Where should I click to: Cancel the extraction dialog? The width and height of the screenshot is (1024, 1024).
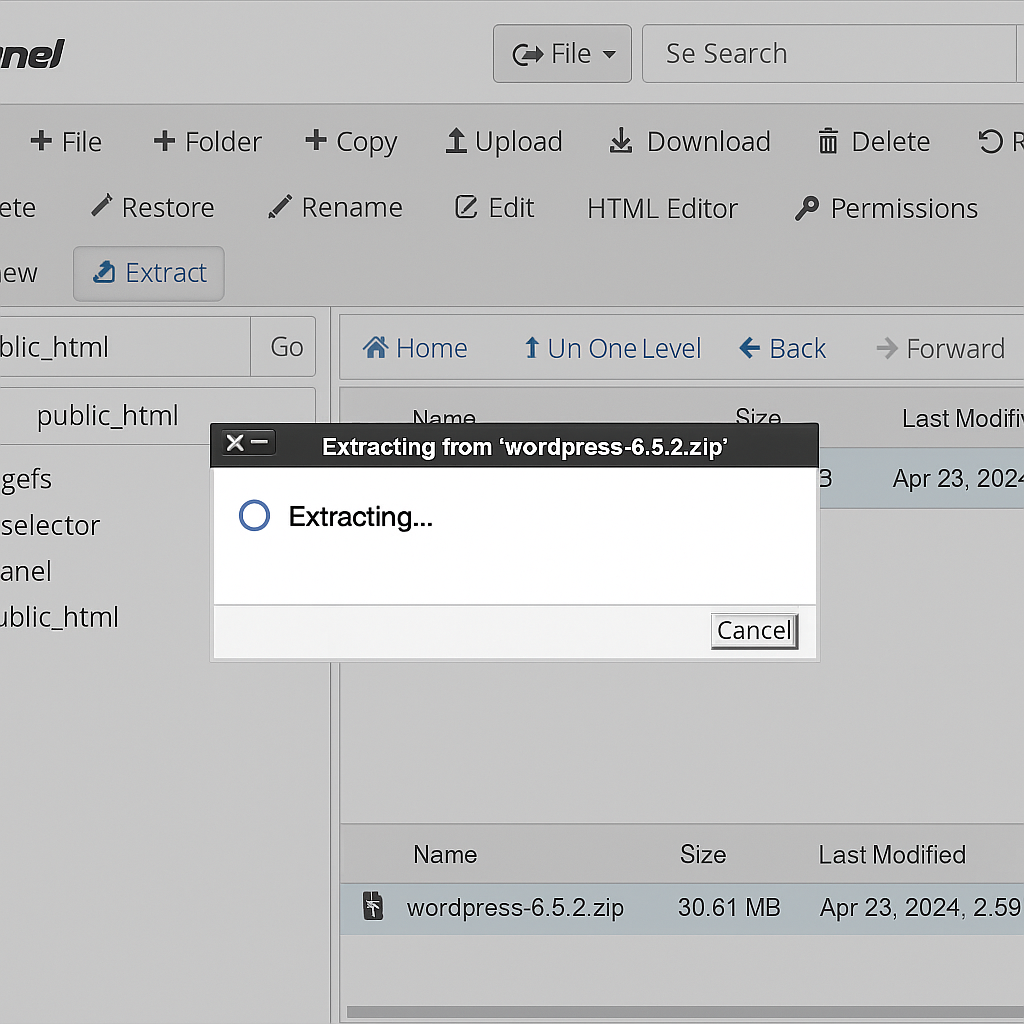[x=754, y=631]
